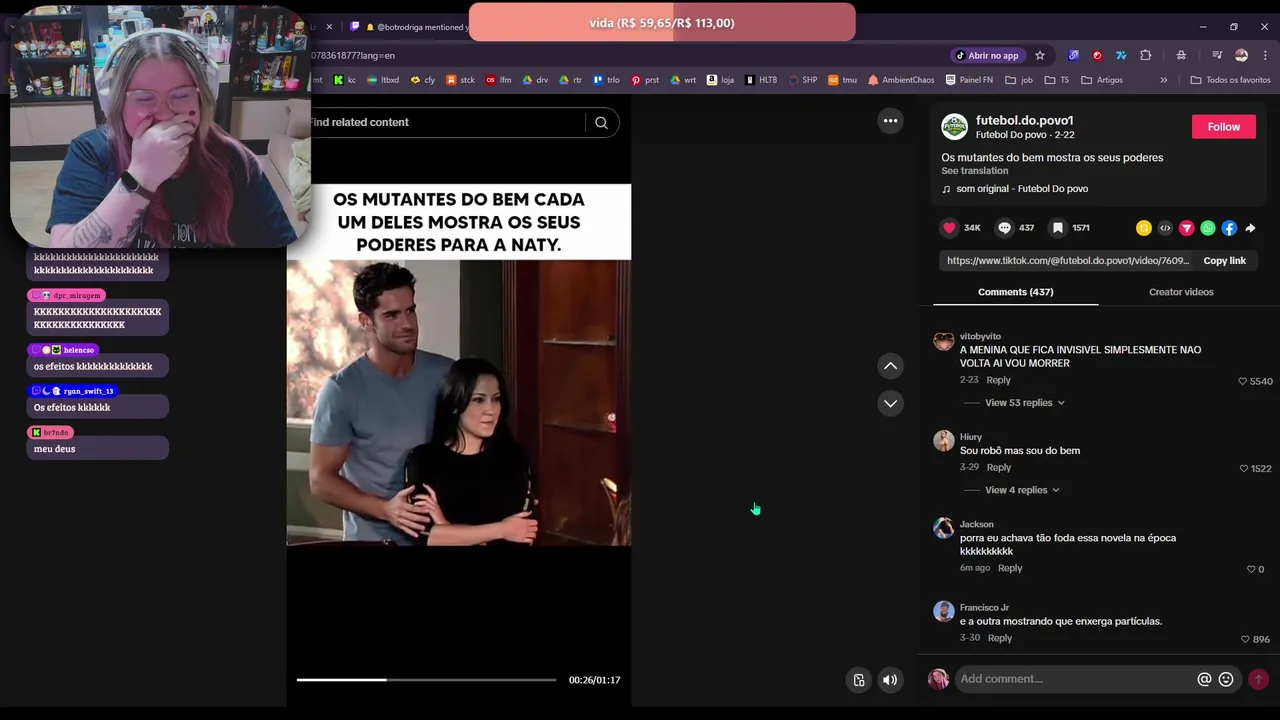Click See translation under the caption
This screenshot has height=720, width=1280.
(974, 171)
